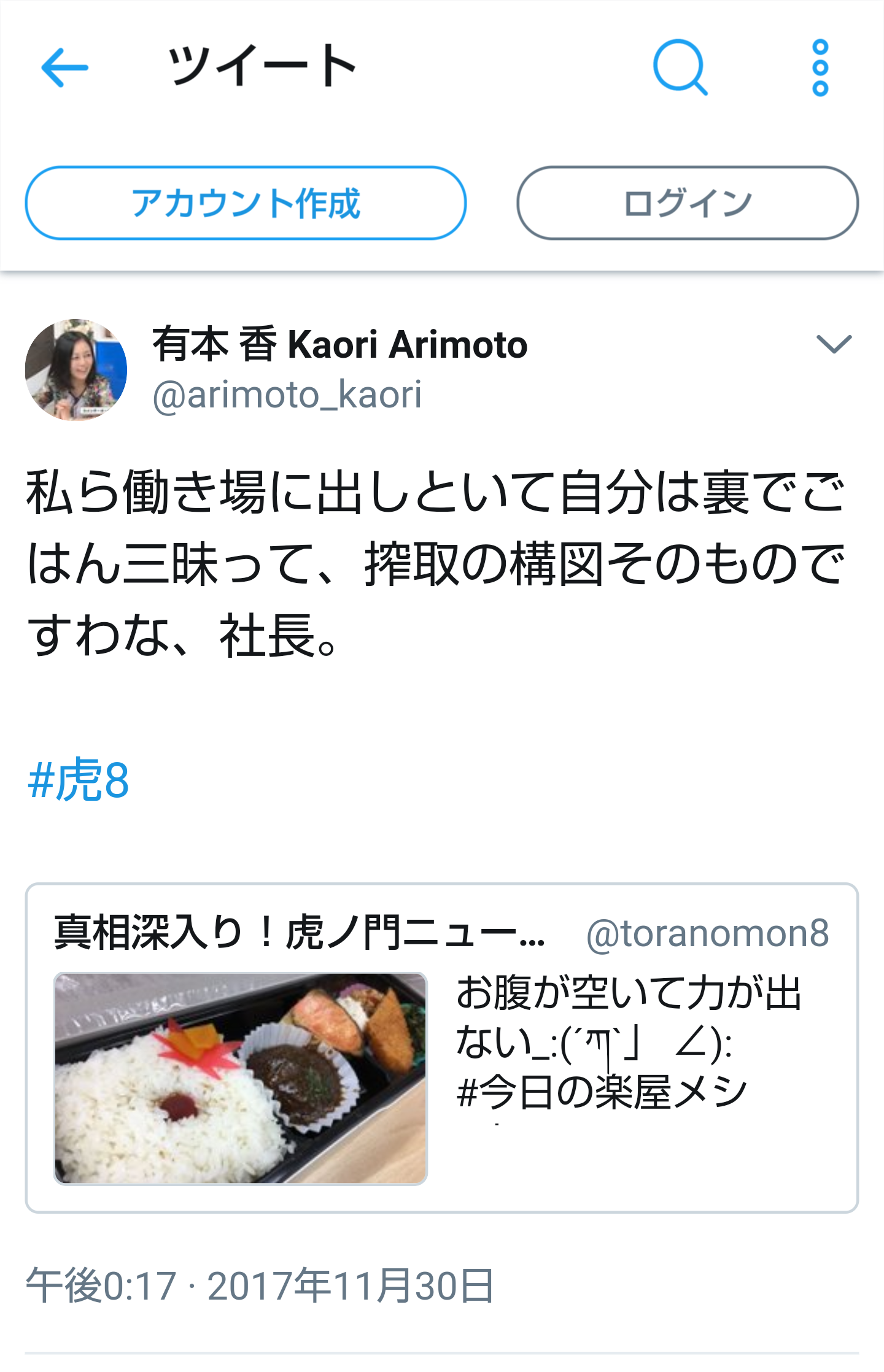Open the quoted tweet title 真相深入り！虎ノ門ニュー...
Screen dimensions: 884x1372
[x=300, y=933]
